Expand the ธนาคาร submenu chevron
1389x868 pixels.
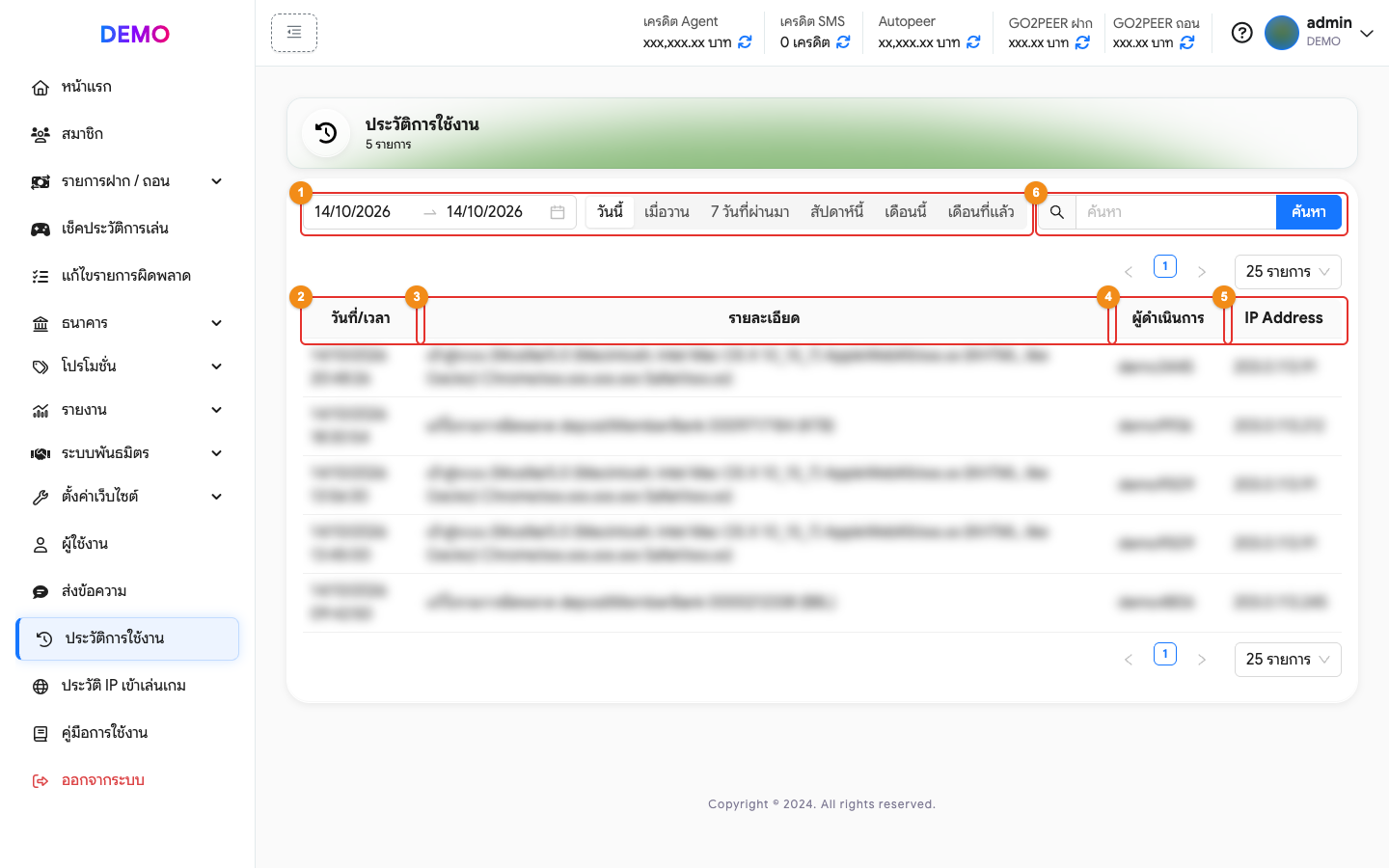point(217,323)
